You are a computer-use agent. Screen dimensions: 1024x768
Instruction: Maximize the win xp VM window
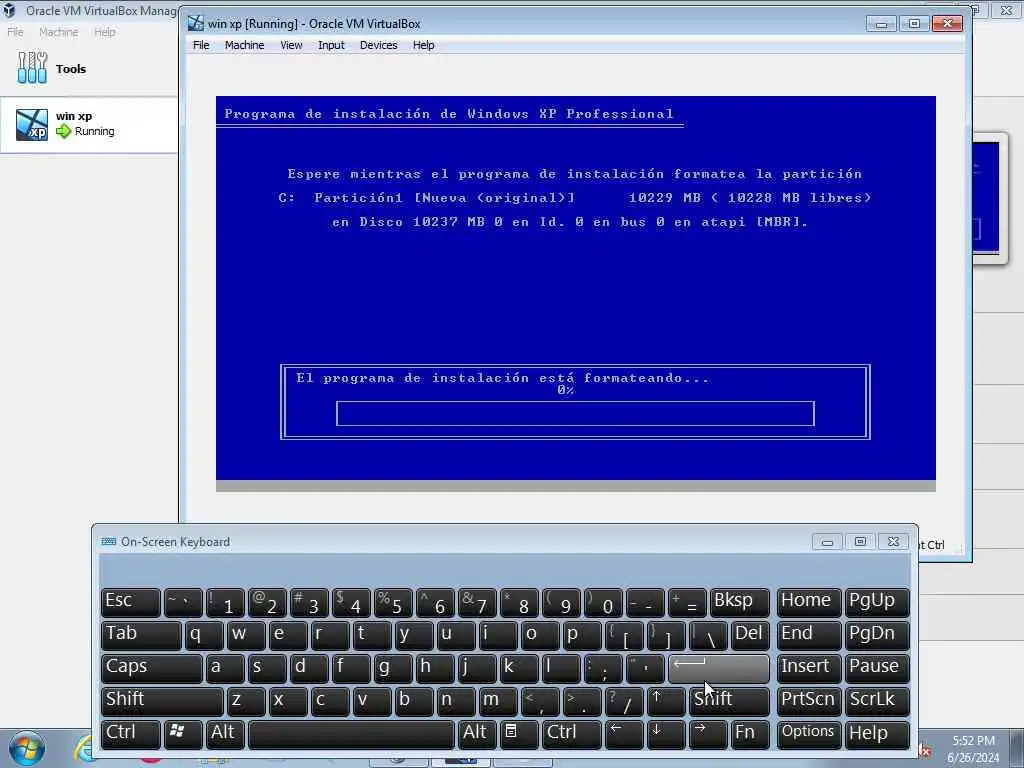(914, 24)
